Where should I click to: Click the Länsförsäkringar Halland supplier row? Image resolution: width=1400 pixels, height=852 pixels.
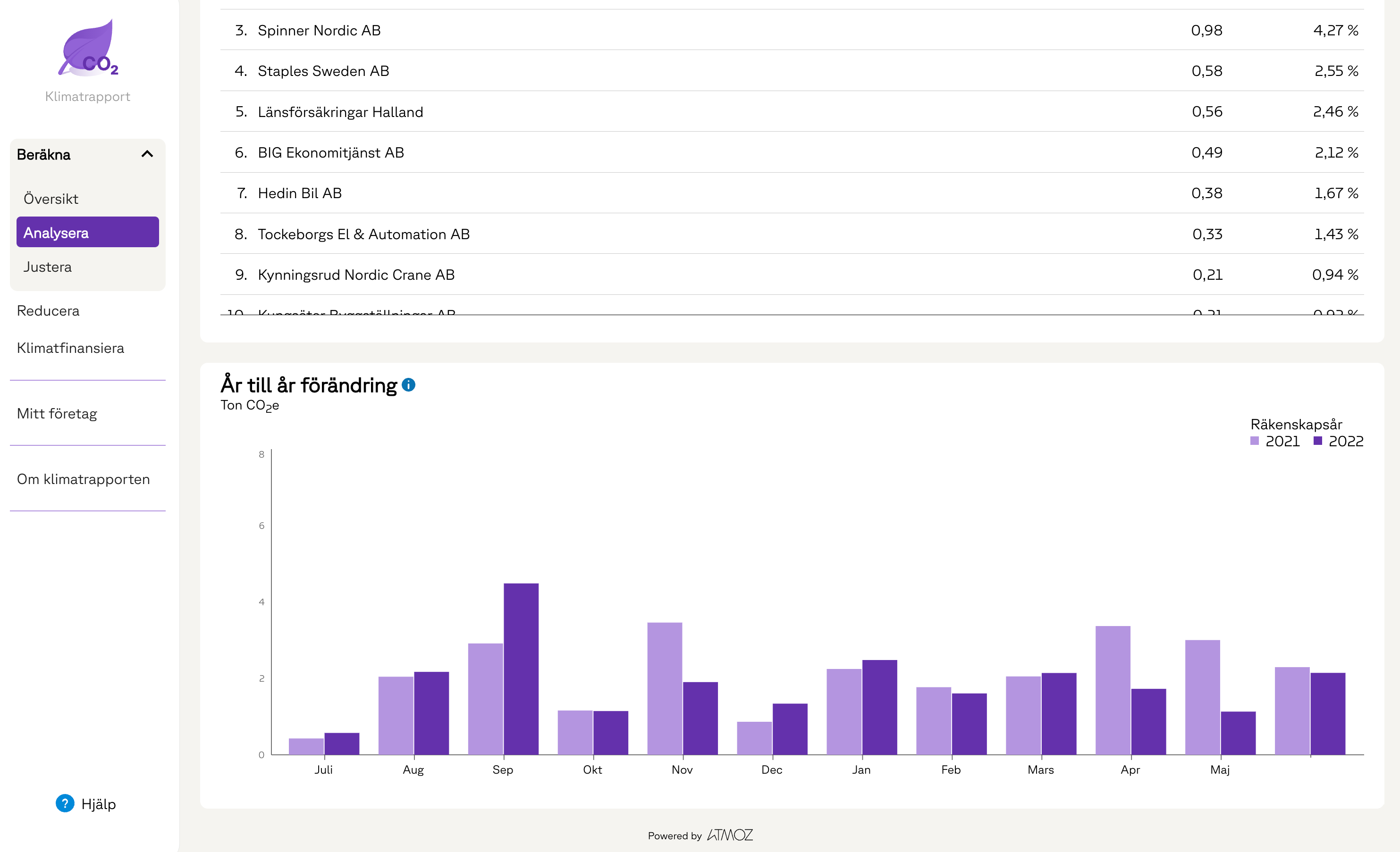[x=340, y=112]
